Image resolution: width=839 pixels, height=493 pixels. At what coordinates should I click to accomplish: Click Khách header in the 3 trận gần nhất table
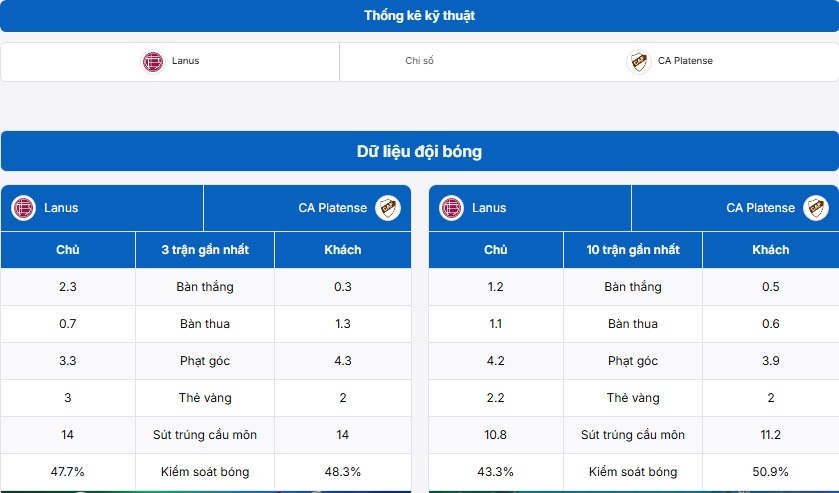pyautogui.click(x=342, y=250)
